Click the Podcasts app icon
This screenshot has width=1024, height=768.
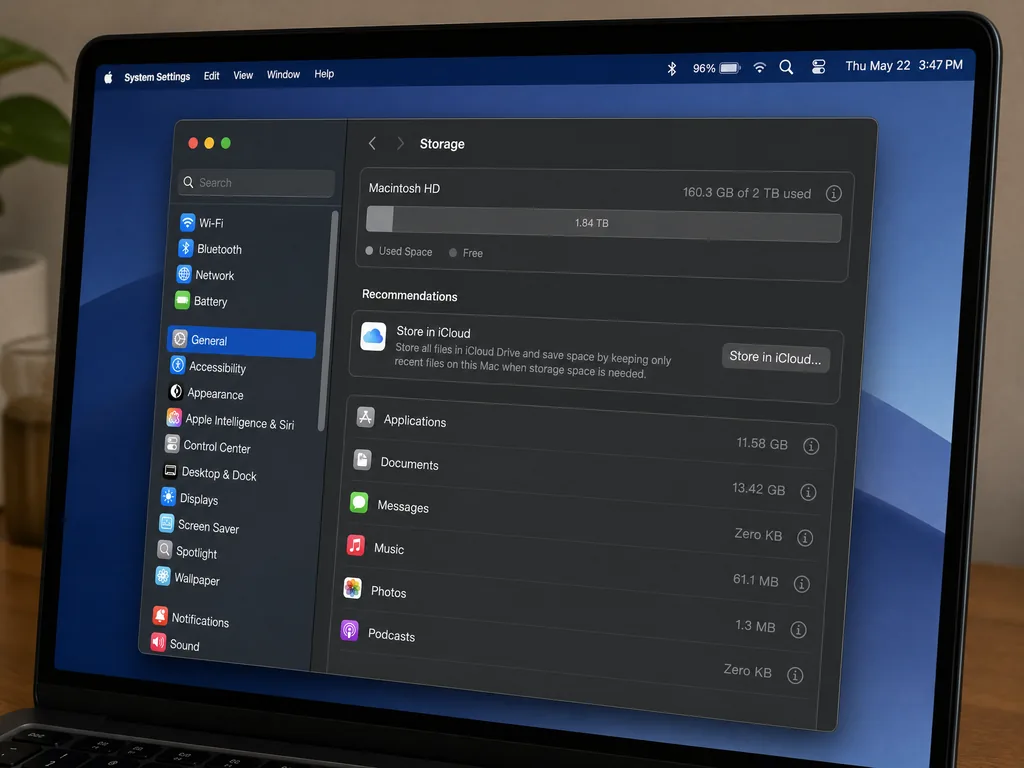pyautogui.click(x=349, y=631)
